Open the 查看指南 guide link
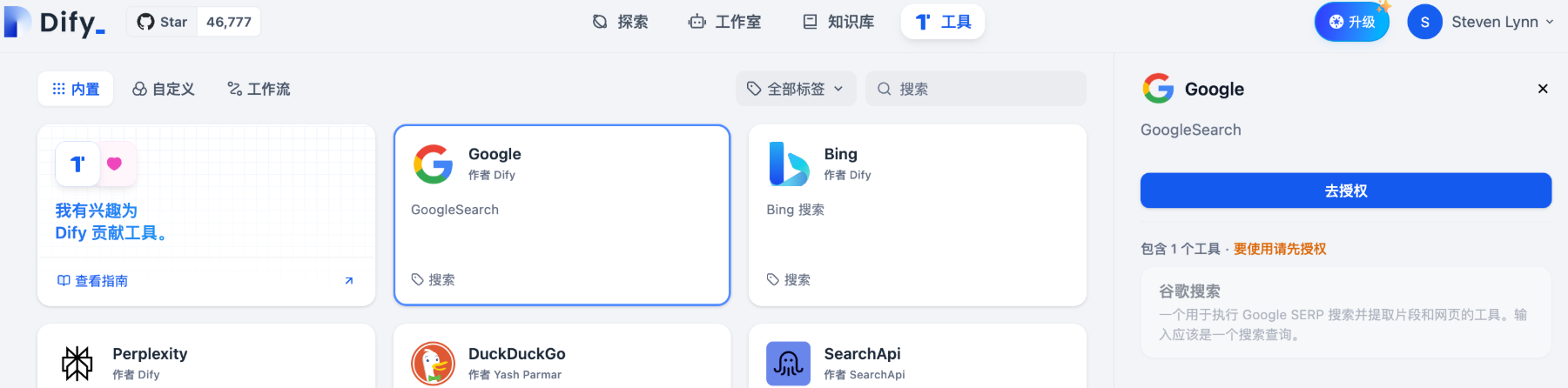The image size is (1568, 388). (92, 281)
